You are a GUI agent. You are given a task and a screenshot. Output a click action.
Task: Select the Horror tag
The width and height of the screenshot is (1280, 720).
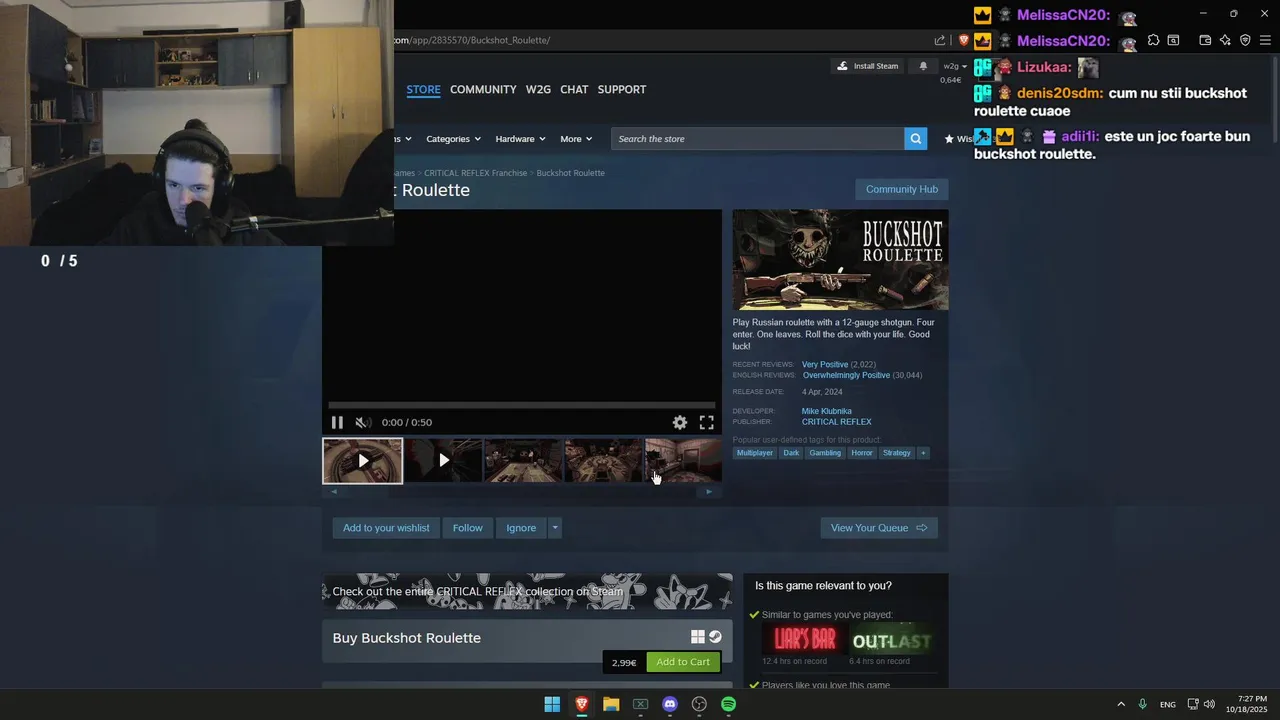click(862, 453)
